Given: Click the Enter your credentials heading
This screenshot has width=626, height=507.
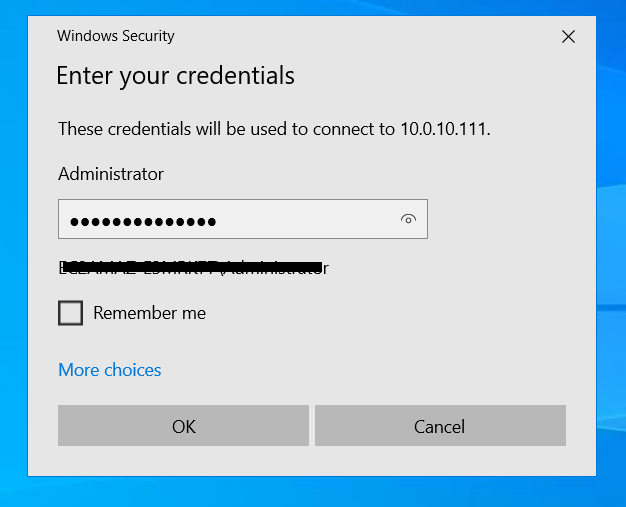Looking at the screenshot, I should (175, 75).
